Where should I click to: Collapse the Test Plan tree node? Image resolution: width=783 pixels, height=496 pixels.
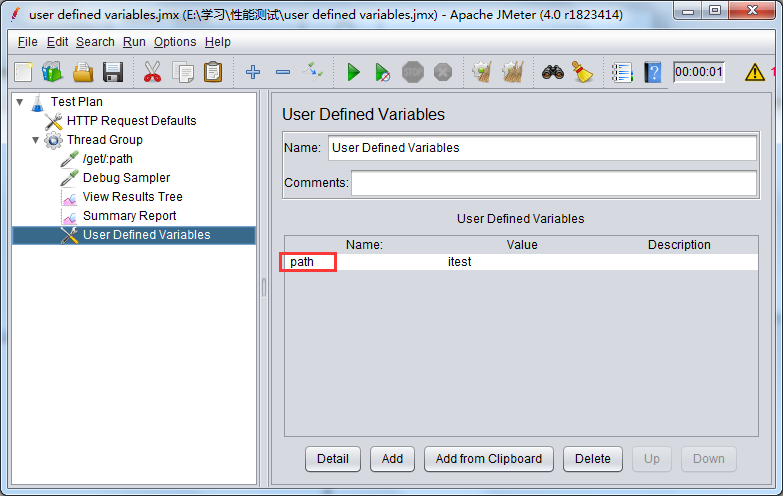pos(20,102)
